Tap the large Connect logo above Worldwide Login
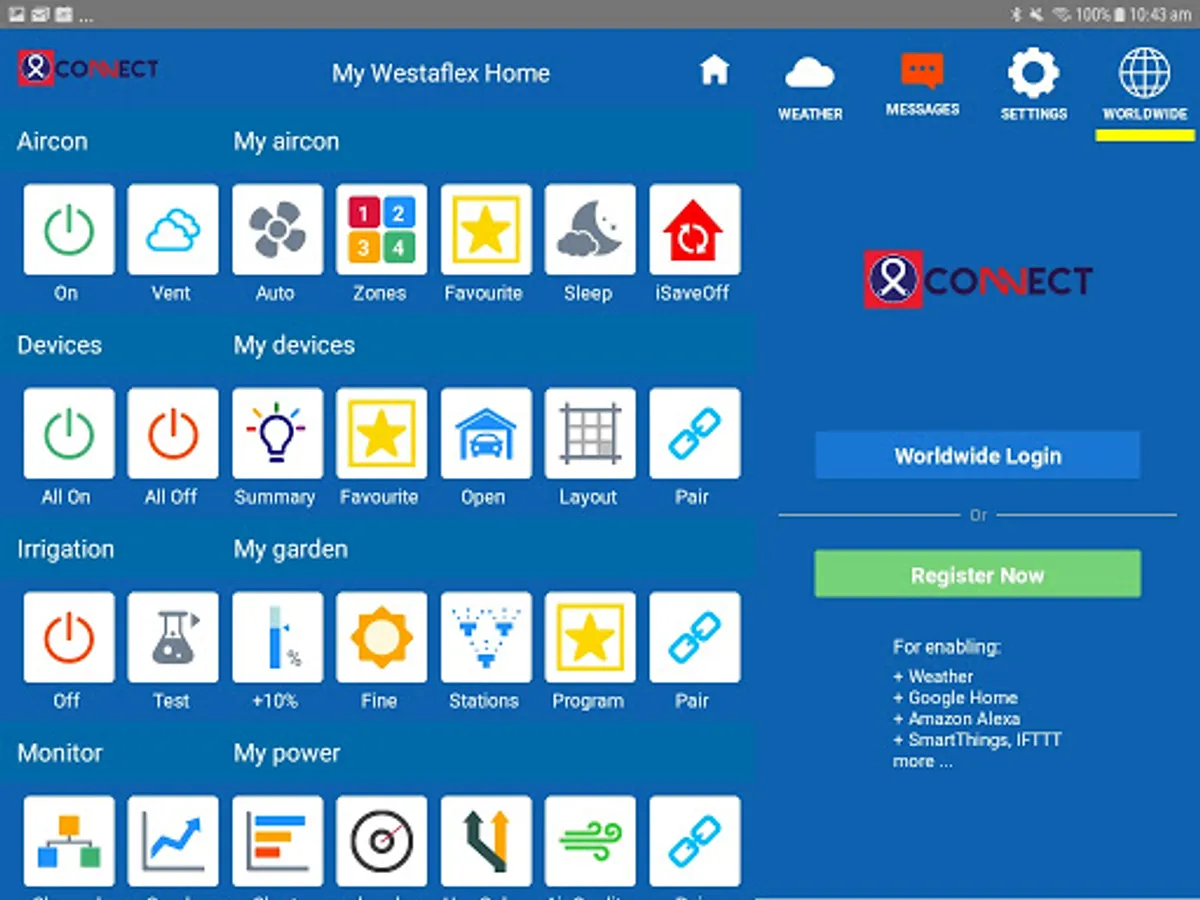This screenshot has height=900, width=1200. pos(977,279)
